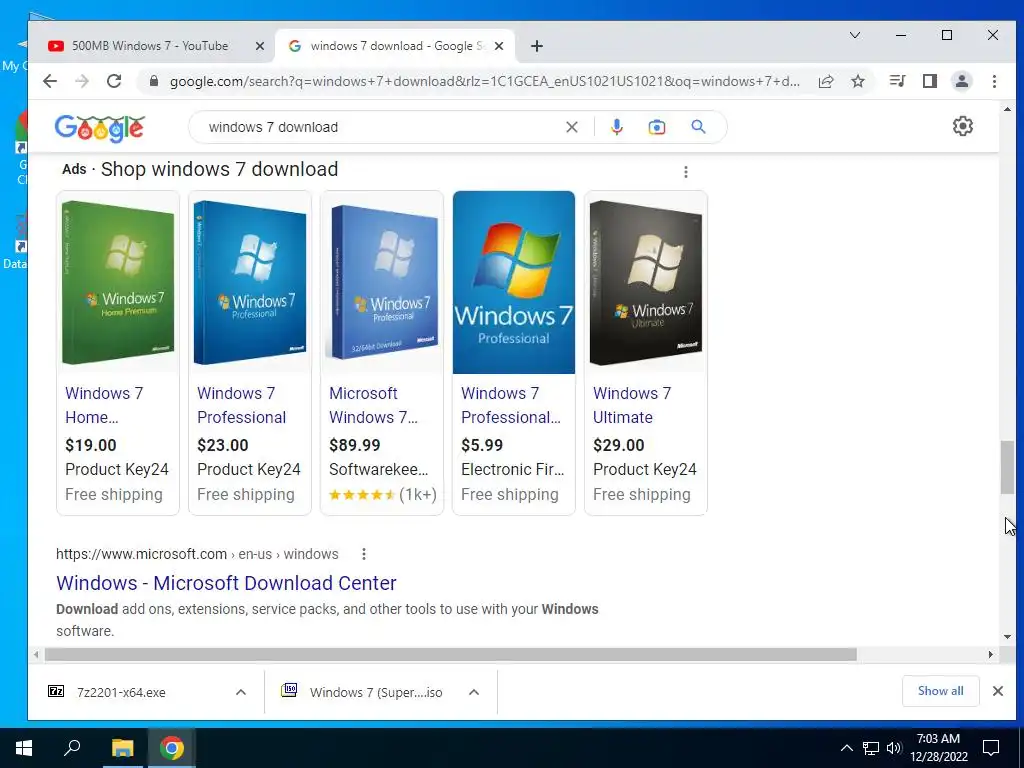Open Windows - Microsoft Download Center result
Viewport: 1024px width, 768px height.
pos(226,583)
